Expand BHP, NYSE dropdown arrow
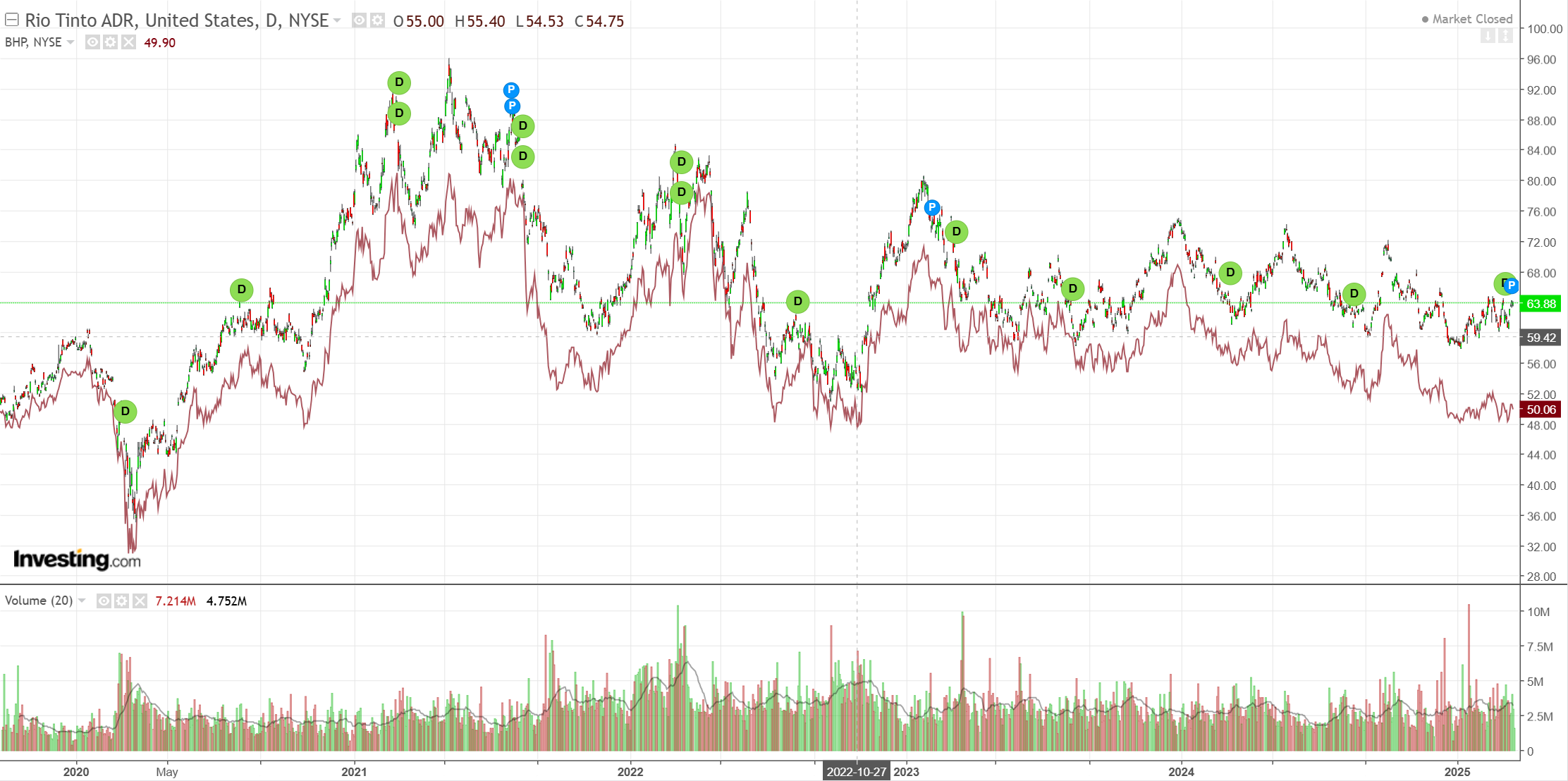The image size is (1568, 781). [71, 42]
